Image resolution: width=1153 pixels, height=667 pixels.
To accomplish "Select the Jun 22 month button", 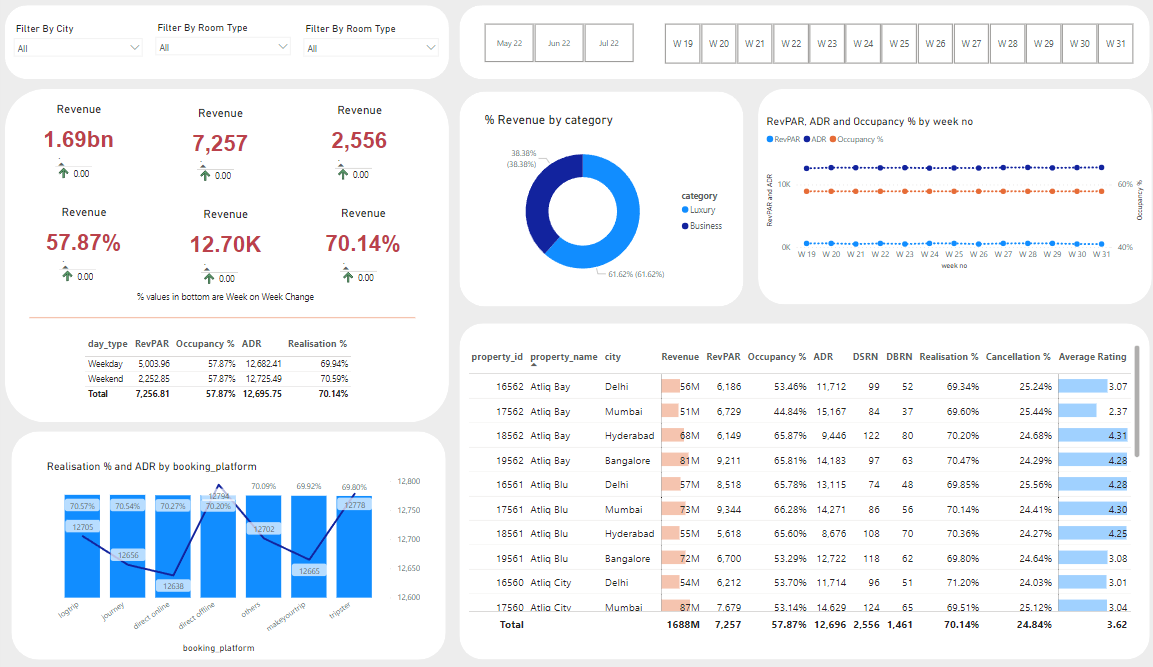I will [559, 44].
